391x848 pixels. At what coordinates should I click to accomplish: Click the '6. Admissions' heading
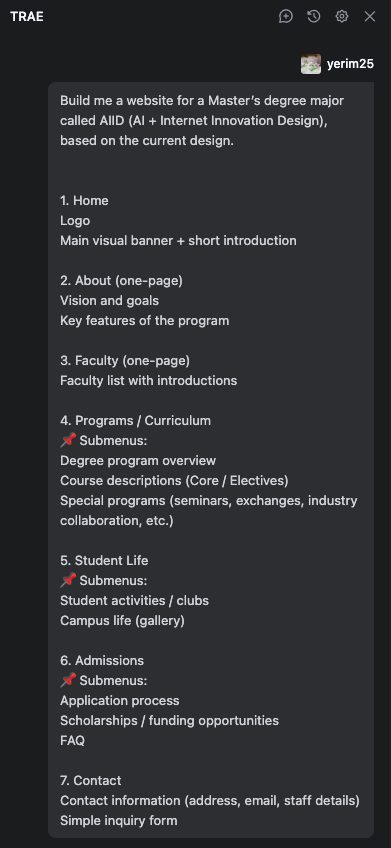(102, 660)
